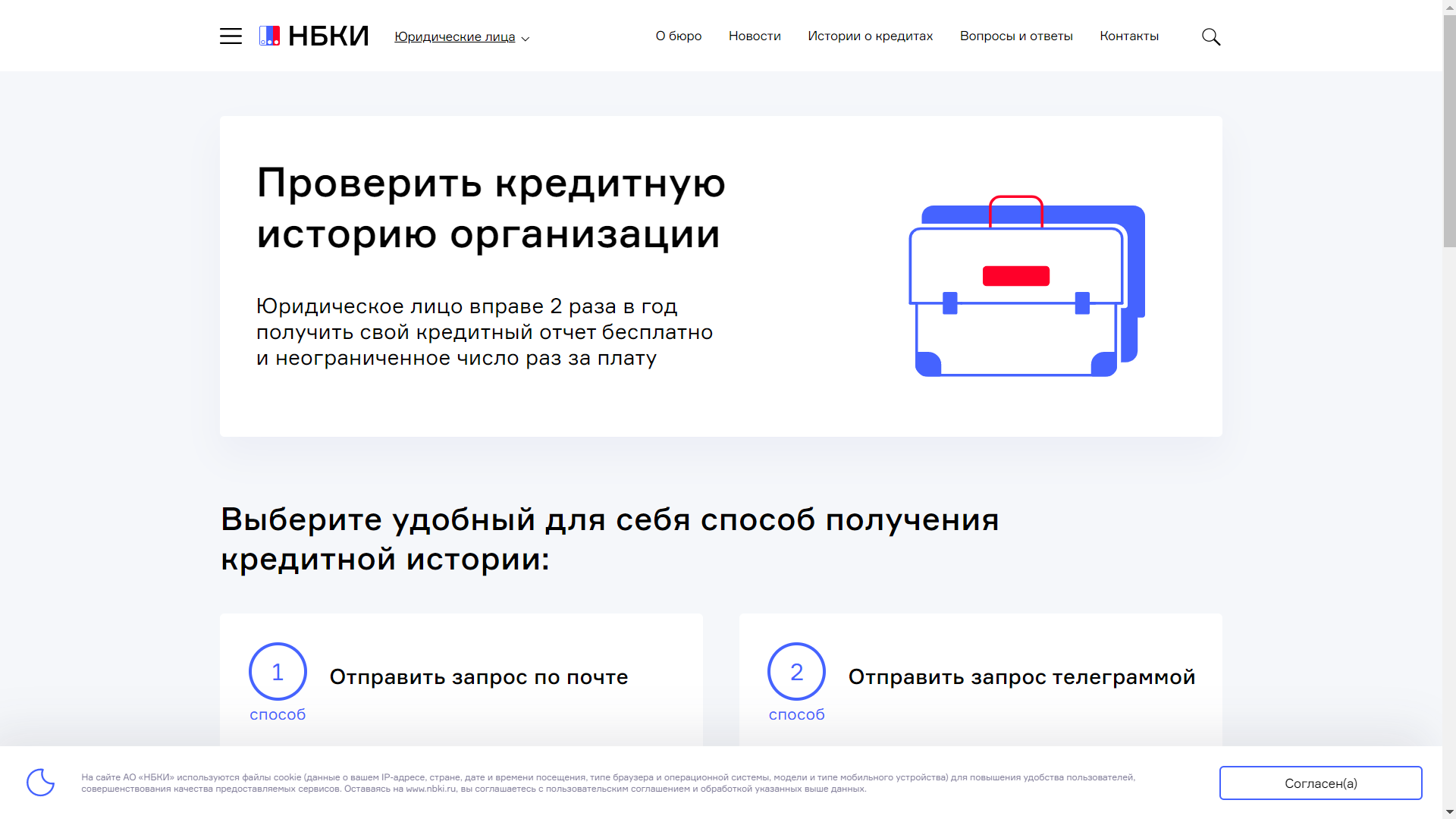1456x819 pixels.
Task: Click the chevron next to Юридические лица
Action: 524,39
